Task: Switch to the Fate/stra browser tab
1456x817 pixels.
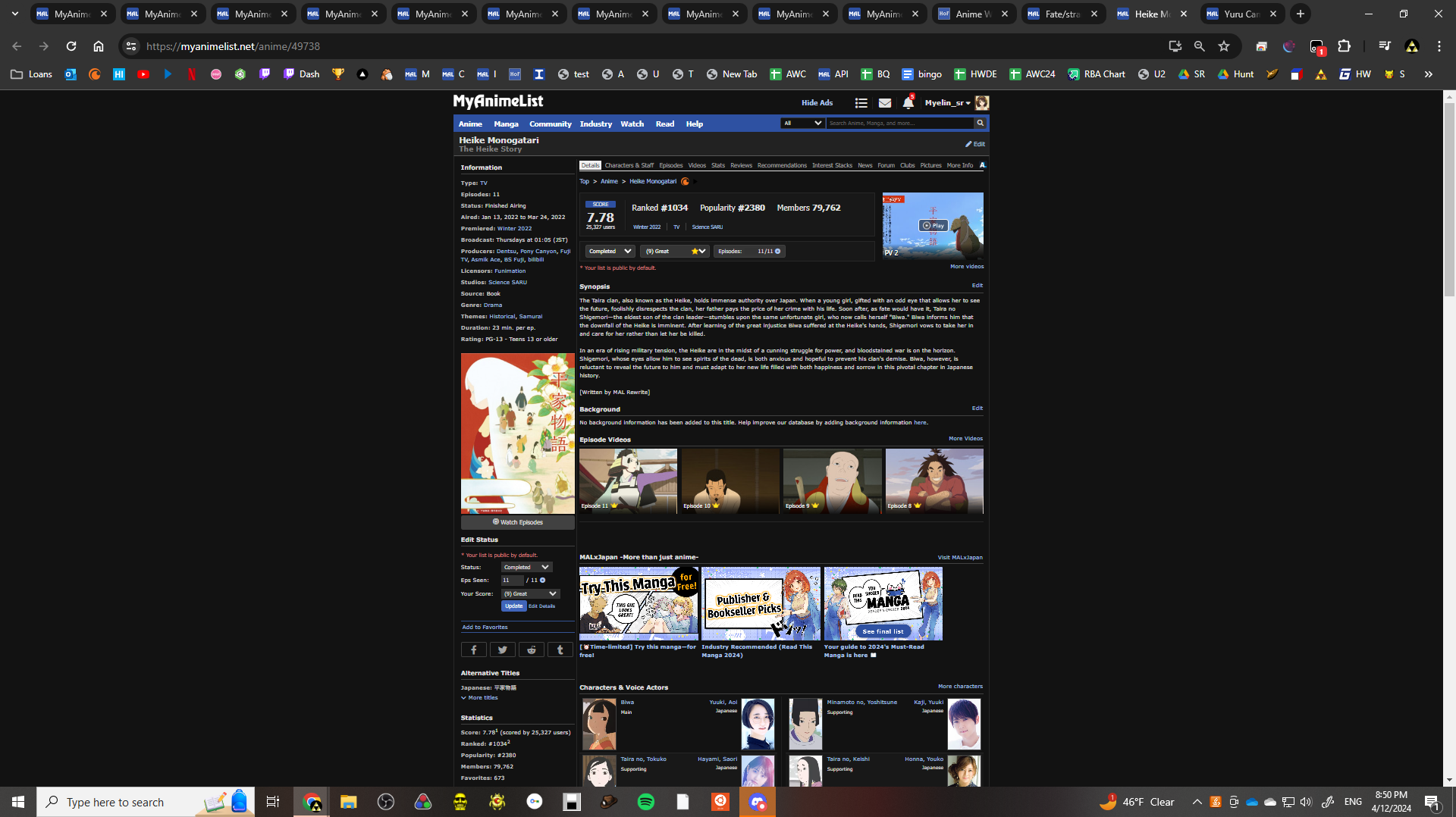Action: [1063, 14]
